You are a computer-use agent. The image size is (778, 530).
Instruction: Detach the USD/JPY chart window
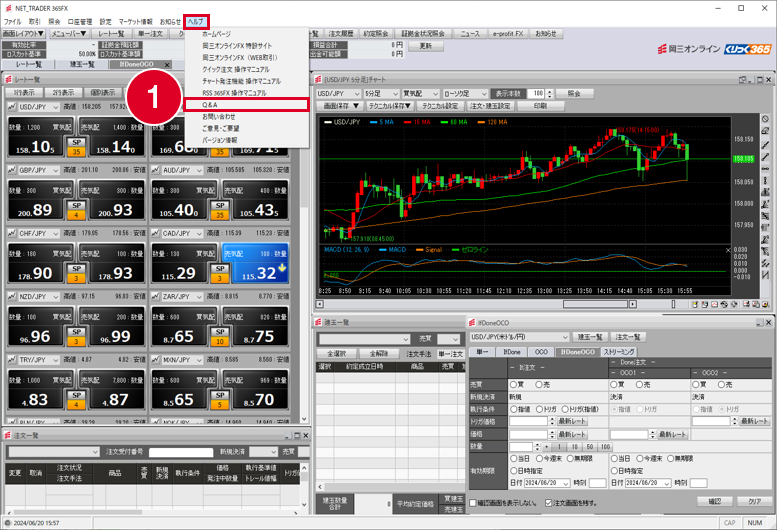coord(743,79)
